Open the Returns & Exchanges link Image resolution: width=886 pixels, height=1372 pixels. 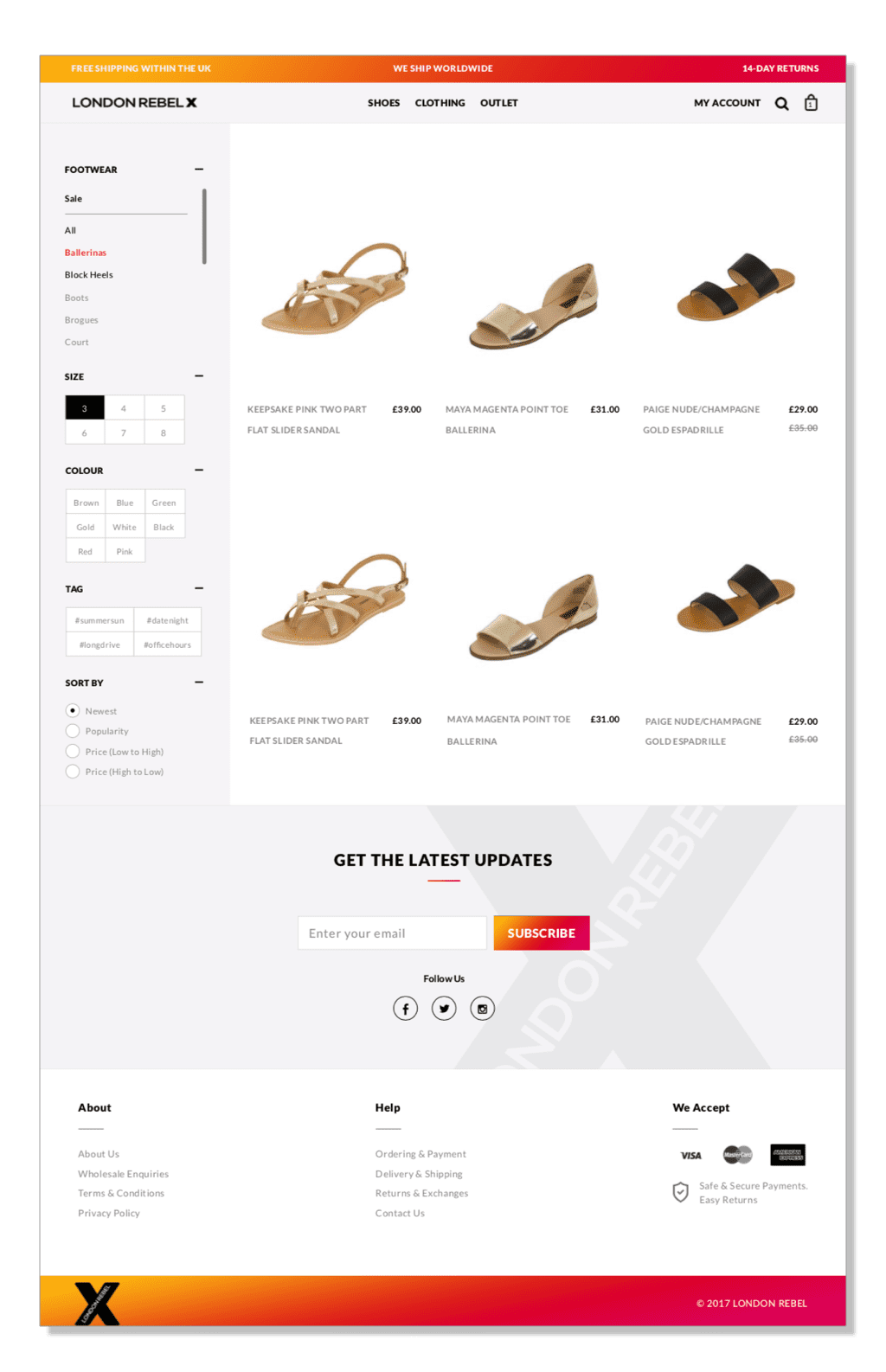[x=421, y=1194]
